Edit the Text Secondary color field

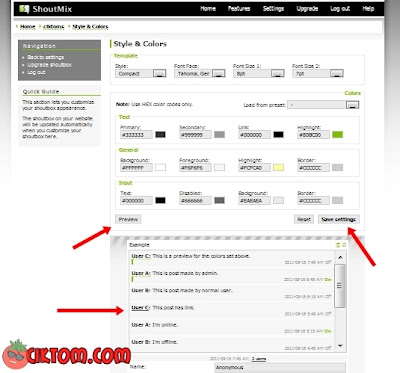(x=195, y=135)
